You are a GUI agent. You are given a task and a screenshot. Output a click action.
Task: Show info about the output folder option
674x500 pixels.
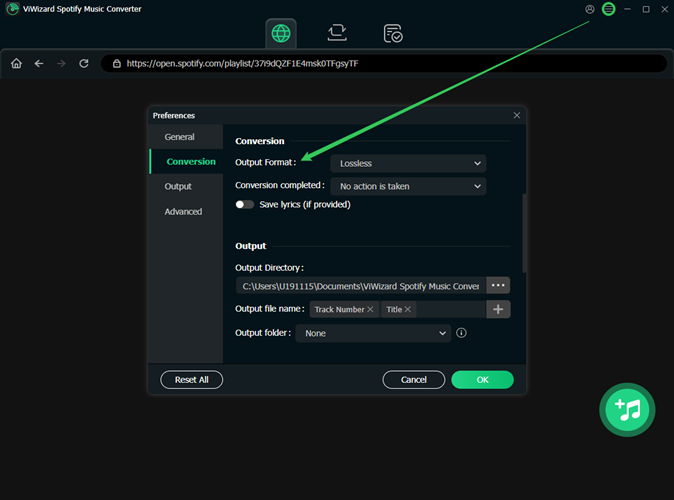tap(461, 333)
